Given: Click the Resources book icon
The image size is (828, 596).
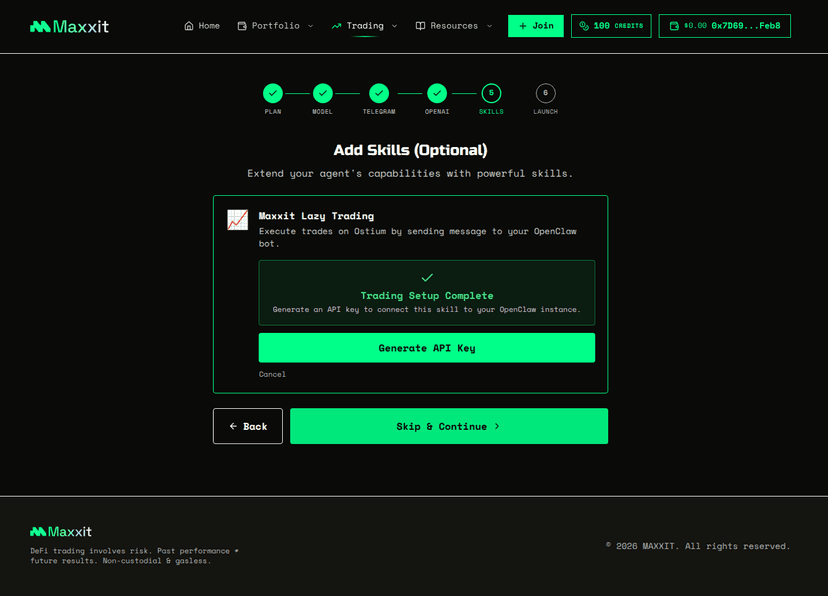Looking at the screenshot, I should point(422,26).
